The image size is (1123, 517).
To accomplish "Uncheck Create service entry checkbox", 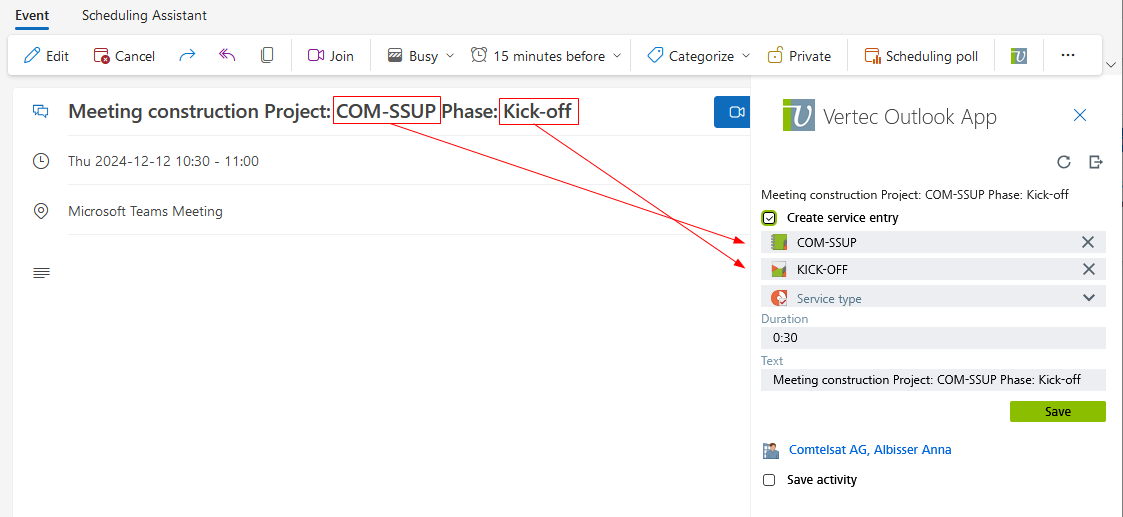I will tap(769, 218).
